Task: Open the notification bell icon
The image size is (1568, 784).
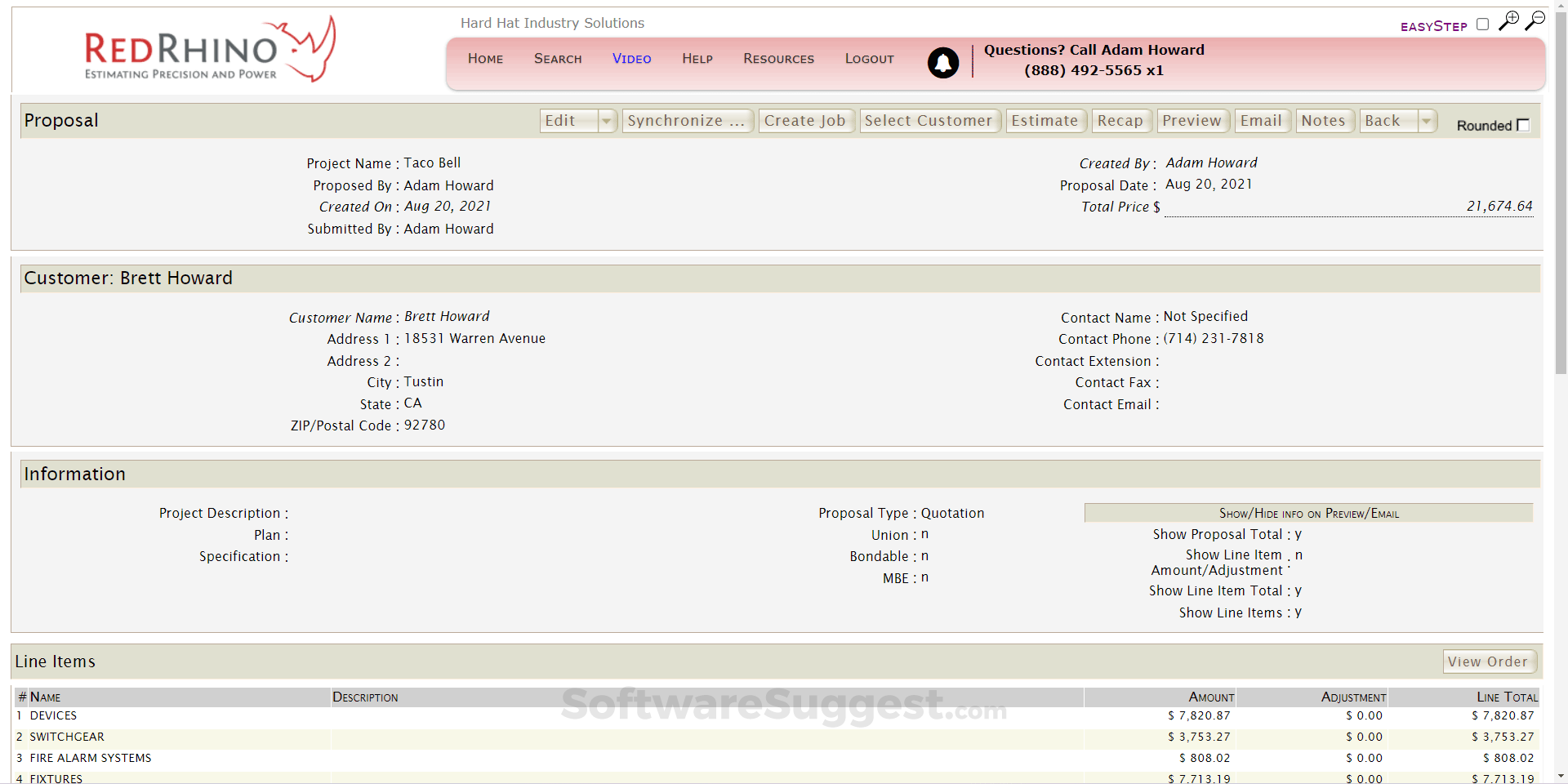Action: 943,62
